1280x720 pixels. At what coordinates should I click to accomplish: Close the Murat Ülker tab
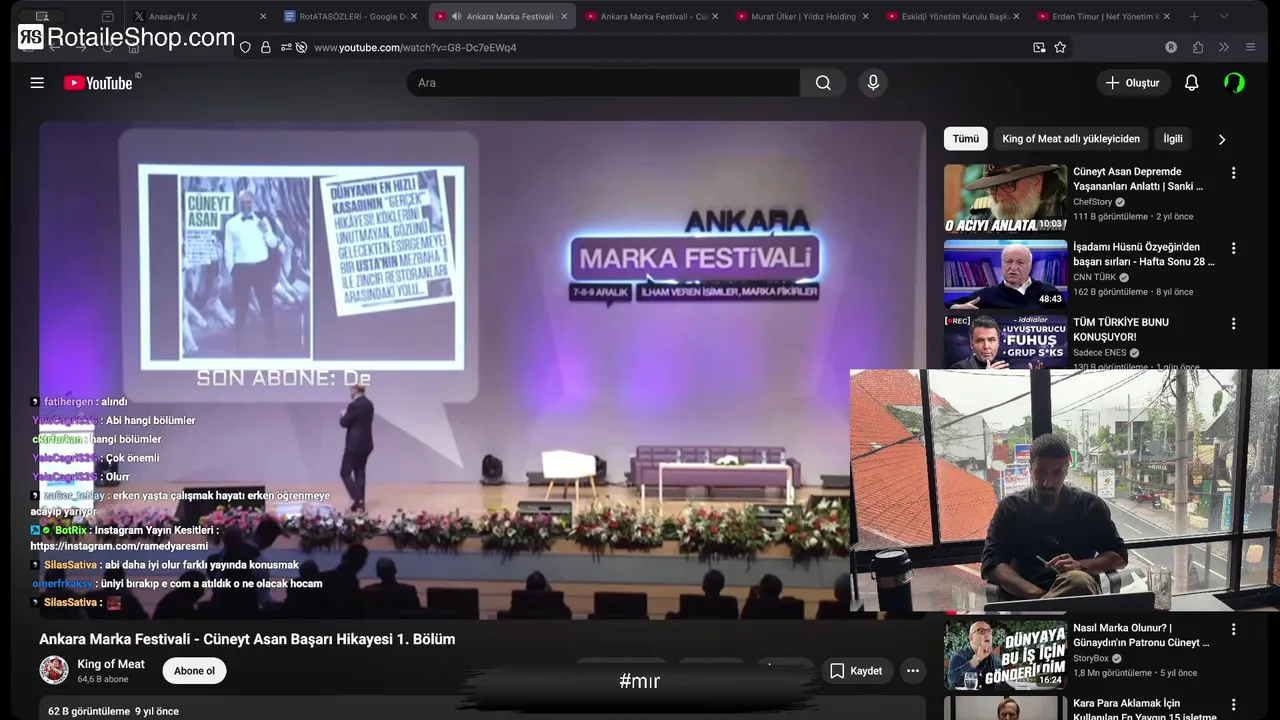865,16
